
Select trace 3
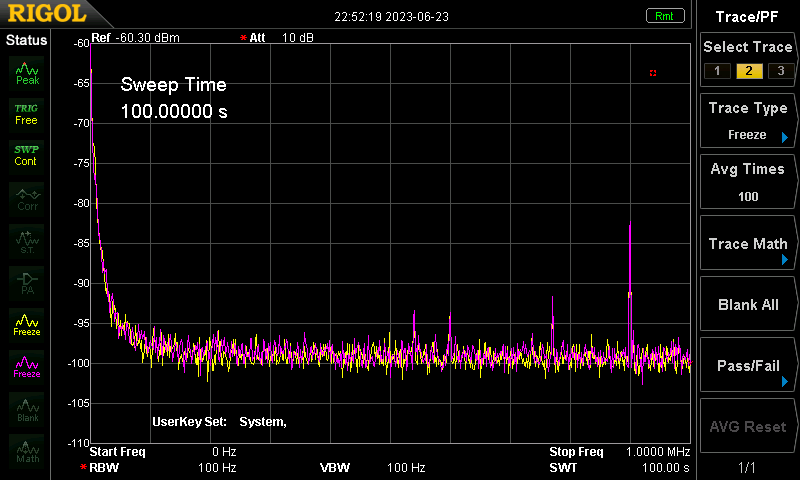(781, 71)
